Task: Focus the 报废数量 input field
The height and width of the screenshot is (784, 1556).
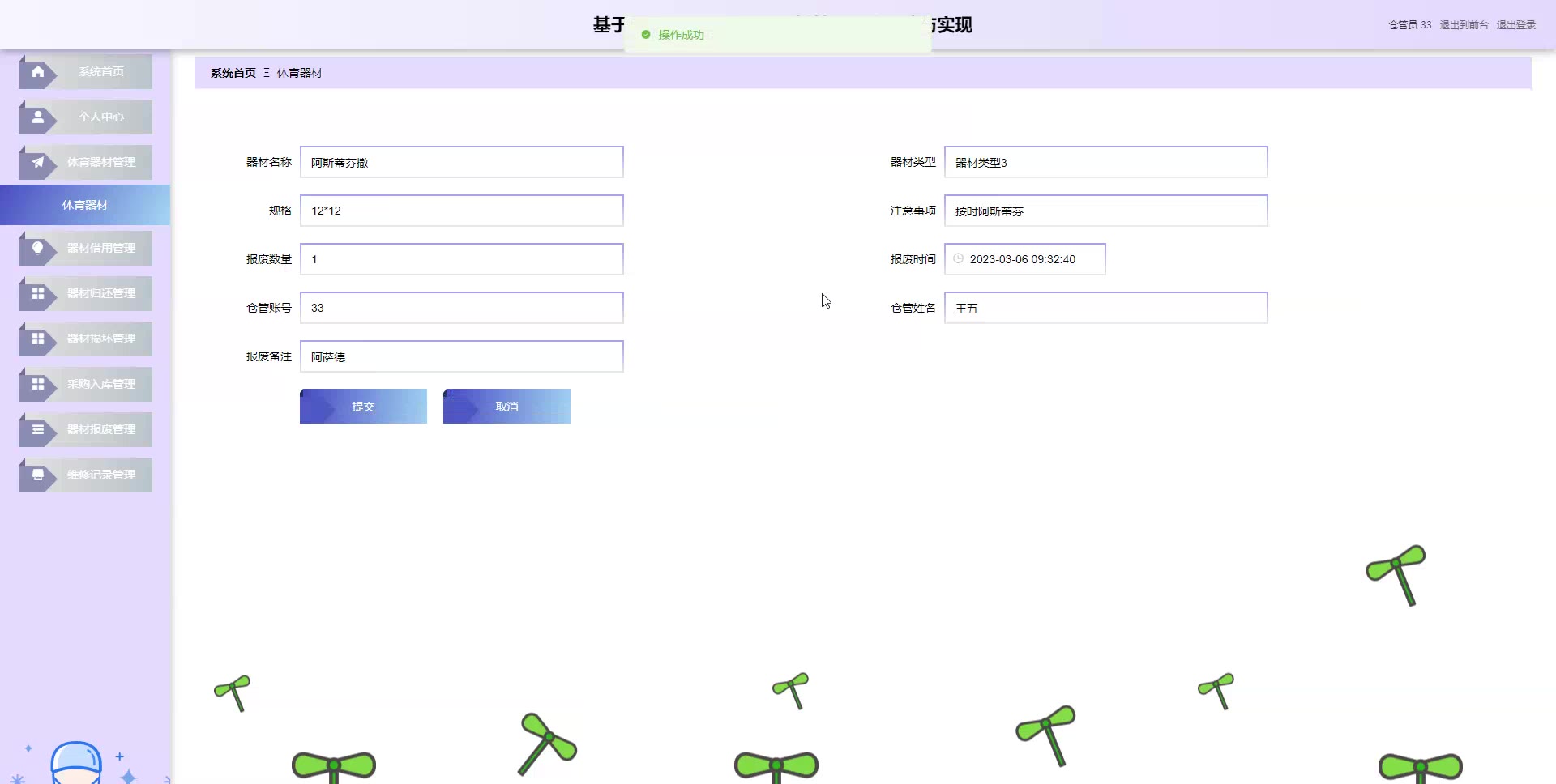Action: coord(462,259)
